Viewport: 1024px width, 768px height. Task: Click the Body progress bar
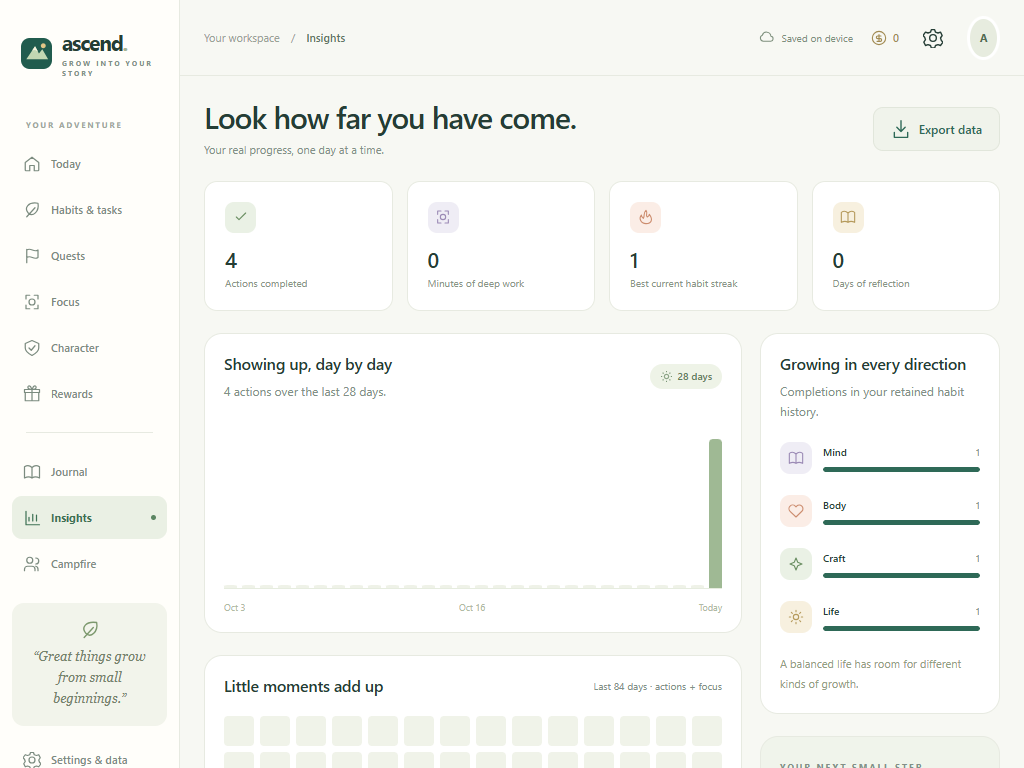[901, 522]
